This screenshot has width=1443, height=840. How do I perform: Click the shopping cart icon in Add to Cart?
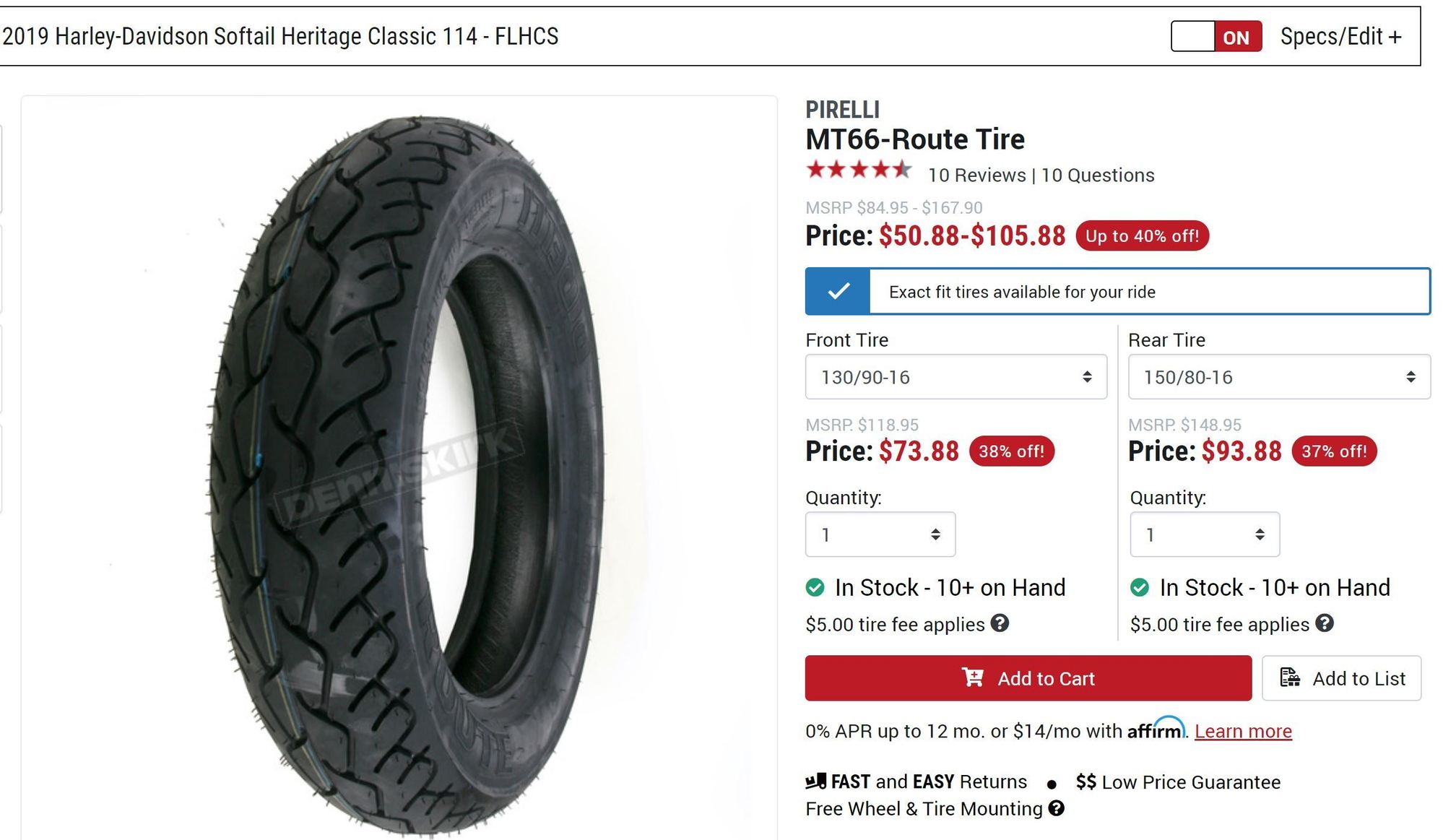point(973,677)
